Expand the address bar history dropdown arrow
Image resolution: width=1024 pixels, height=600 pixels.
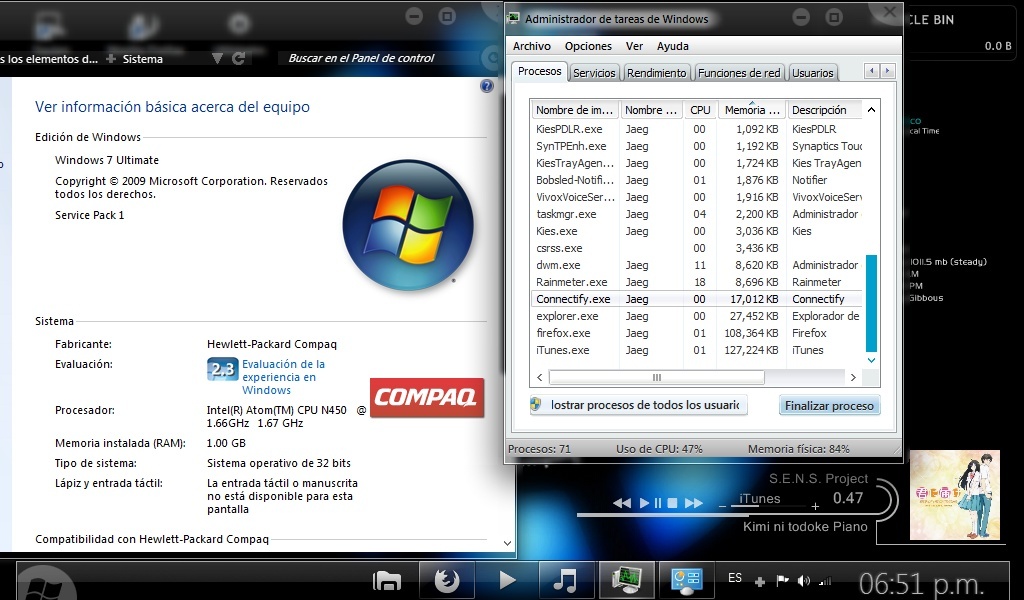(x=217, y=59)
